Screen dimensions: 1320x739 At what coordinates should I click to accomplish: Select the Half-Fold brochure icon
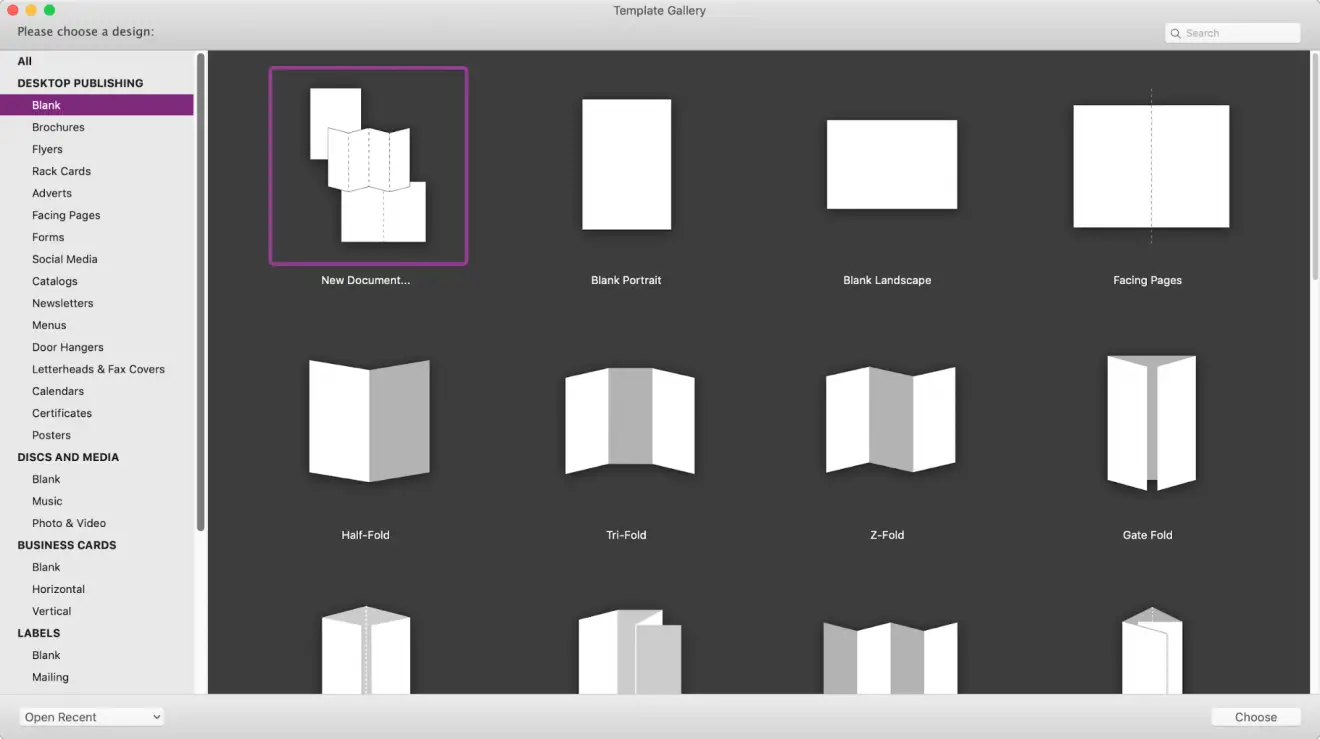(x=369, y=421)
